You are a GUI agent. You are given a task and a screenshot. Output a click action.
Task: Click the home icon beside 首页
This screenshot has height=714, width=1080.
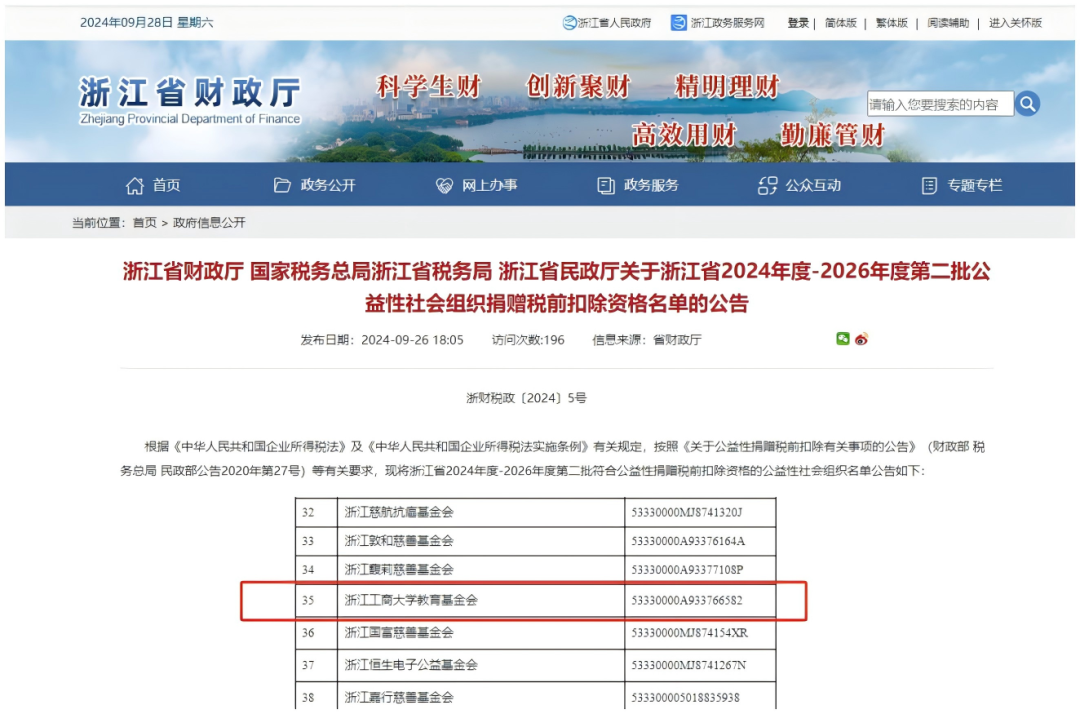click(135, 185)
